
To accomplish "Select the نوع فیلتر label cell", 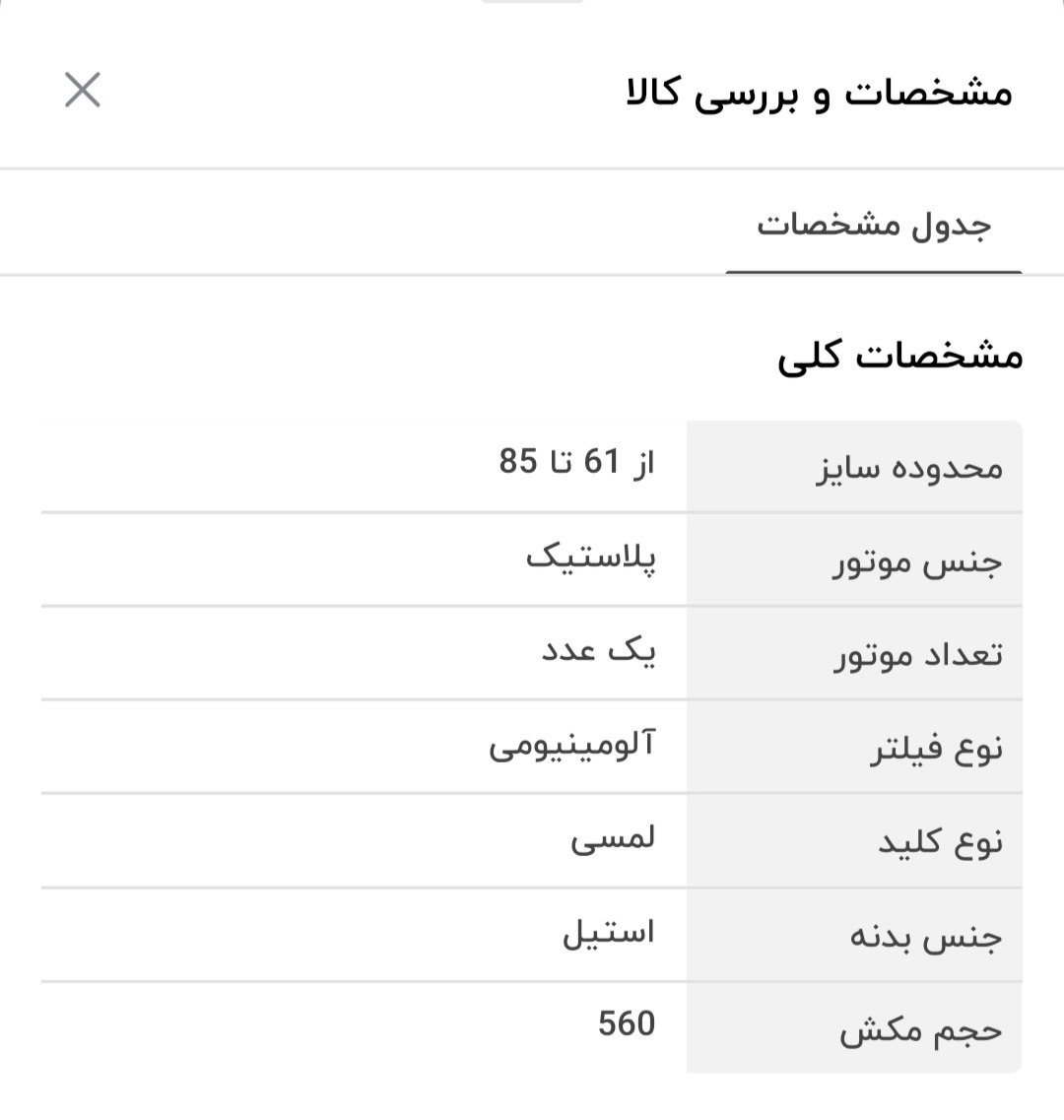I will (854, 747).
